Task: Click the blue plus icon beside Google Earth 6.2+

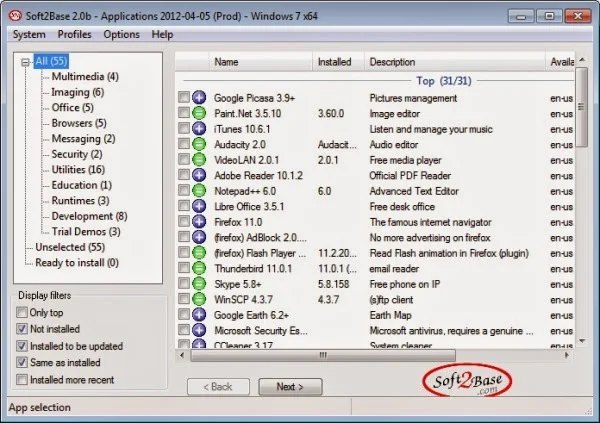Action: 199,315
